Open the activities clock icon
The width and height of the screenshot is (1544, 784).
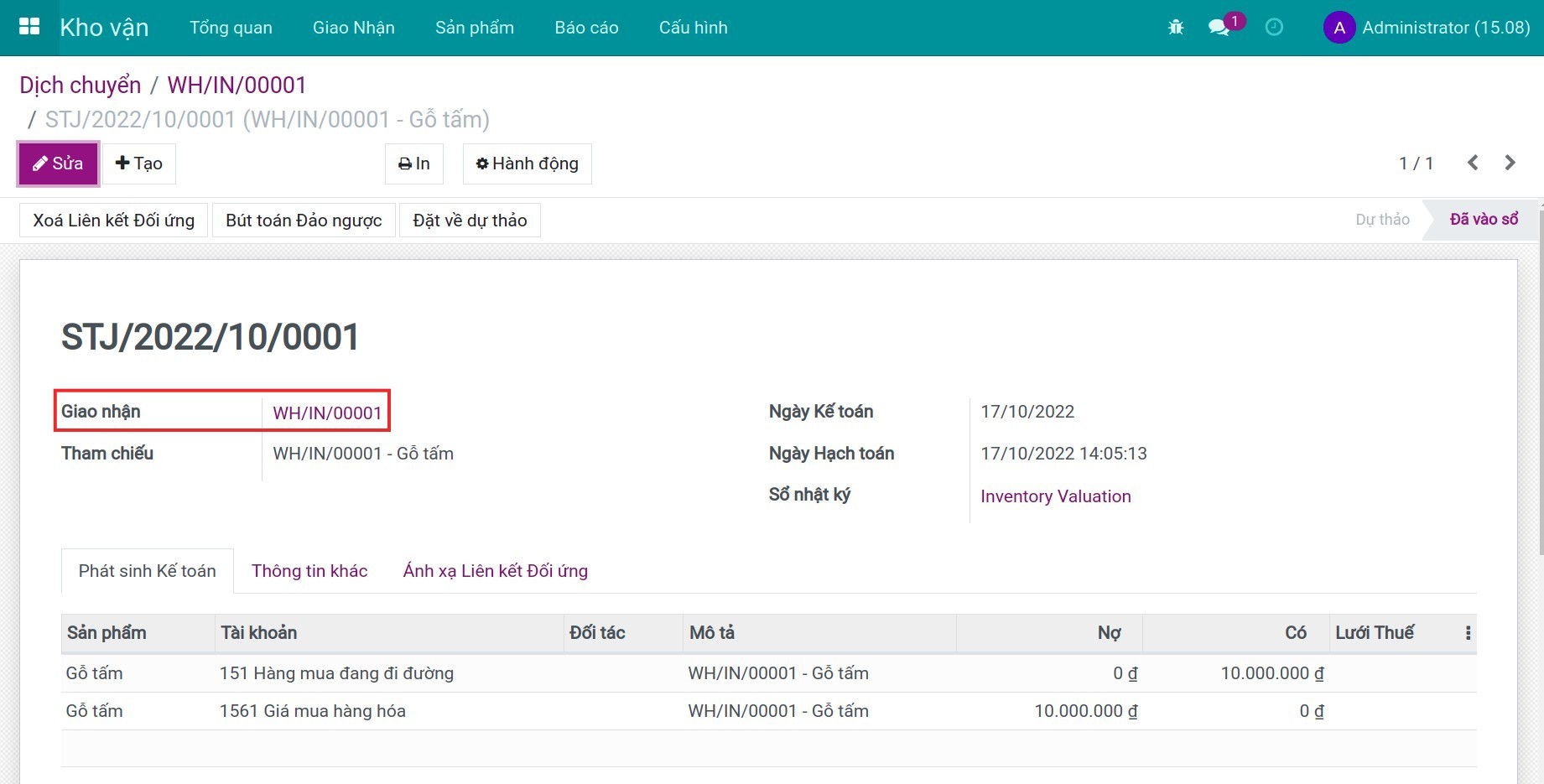tap(1274, 28)
